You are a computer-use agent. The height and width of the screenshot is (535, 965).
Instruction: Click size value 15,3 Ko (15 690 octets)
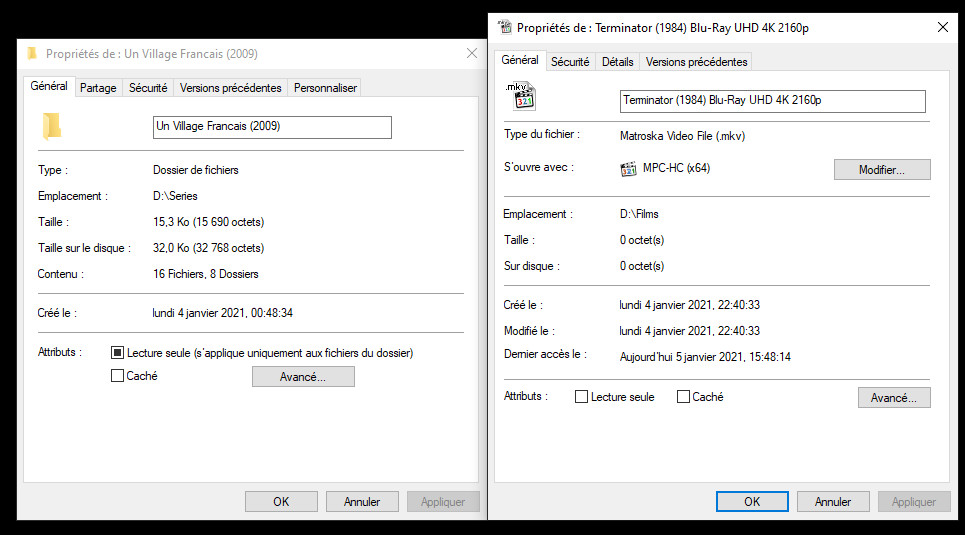[x=209, y=222]
